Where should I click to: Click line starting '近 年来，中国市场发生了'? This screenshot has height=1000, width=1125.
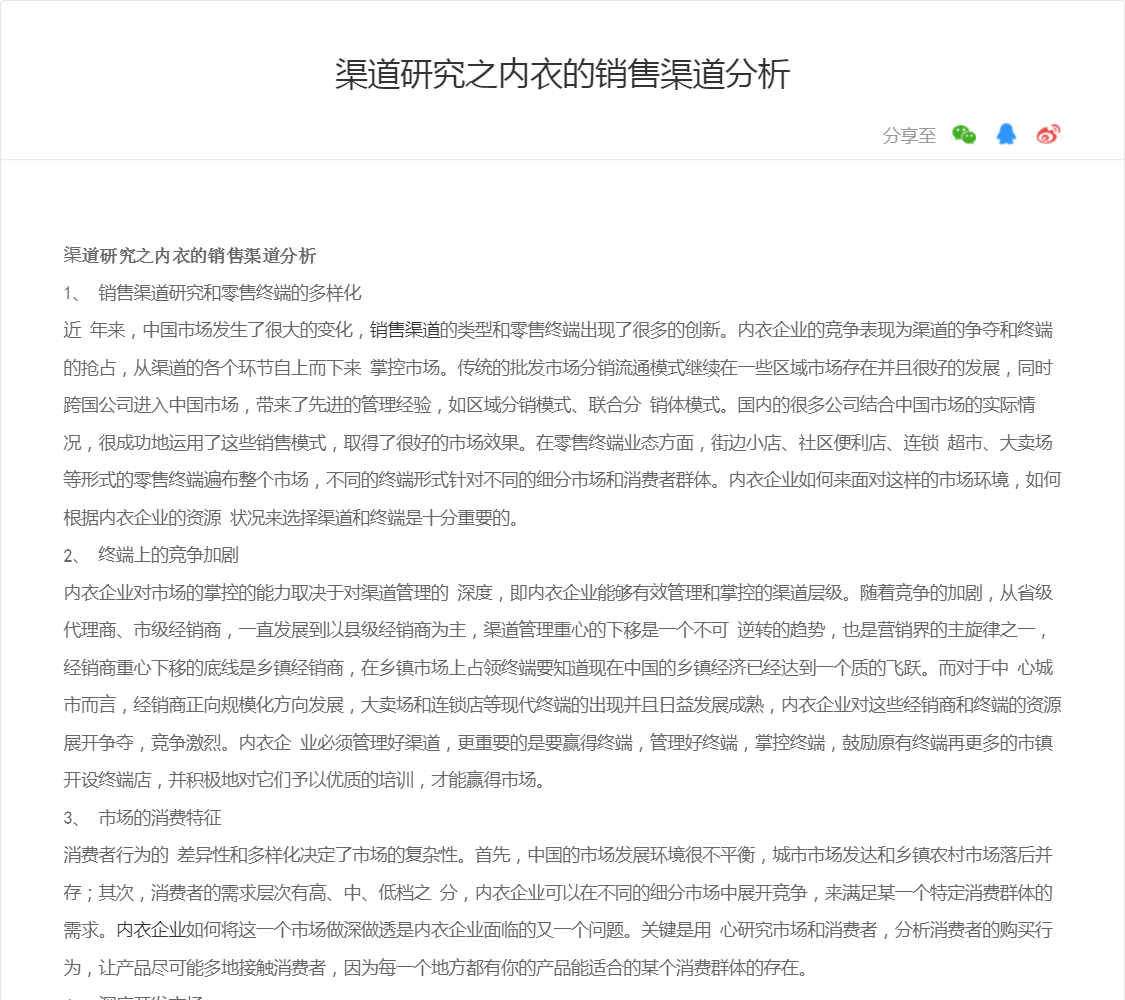click(x=558, y=330)
